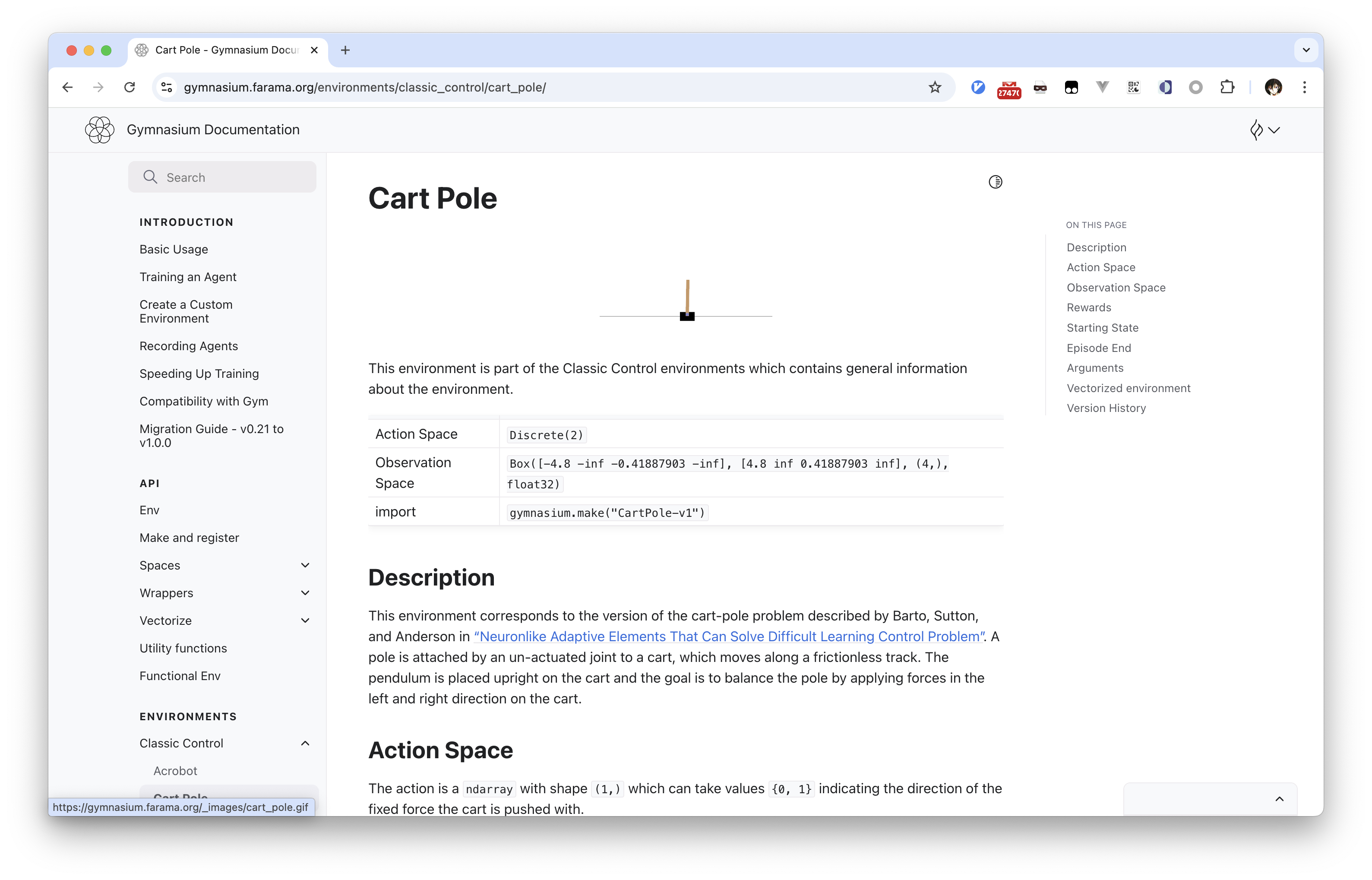Open Create a Custom Environment page
This screenshot has width=1372, height=880.
186,311
